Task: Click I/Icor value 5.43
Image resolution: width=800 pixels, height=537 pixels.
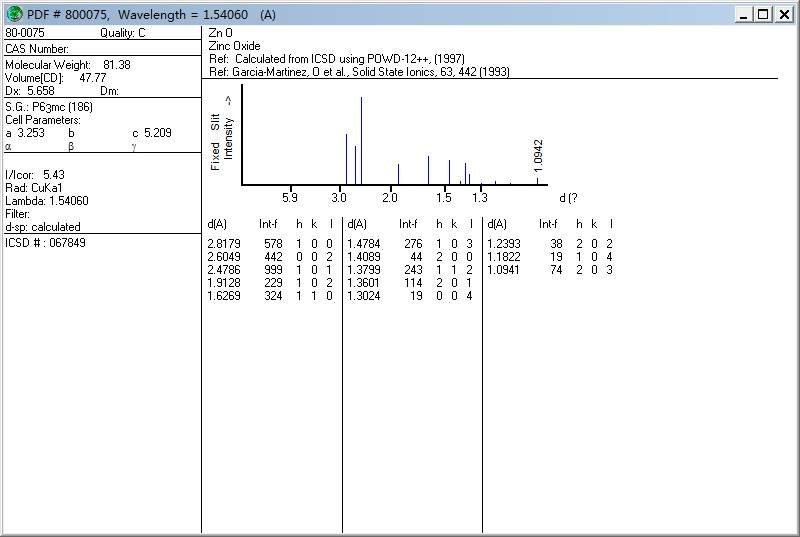Action: (x=54, y=175)
